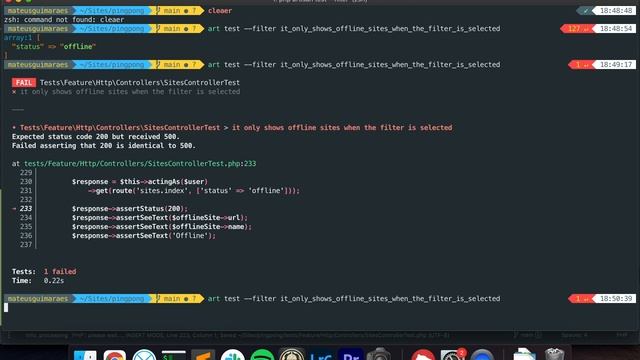Click line 234 assertSeeText($offlineSite->url)

click(x=160, y=218)
